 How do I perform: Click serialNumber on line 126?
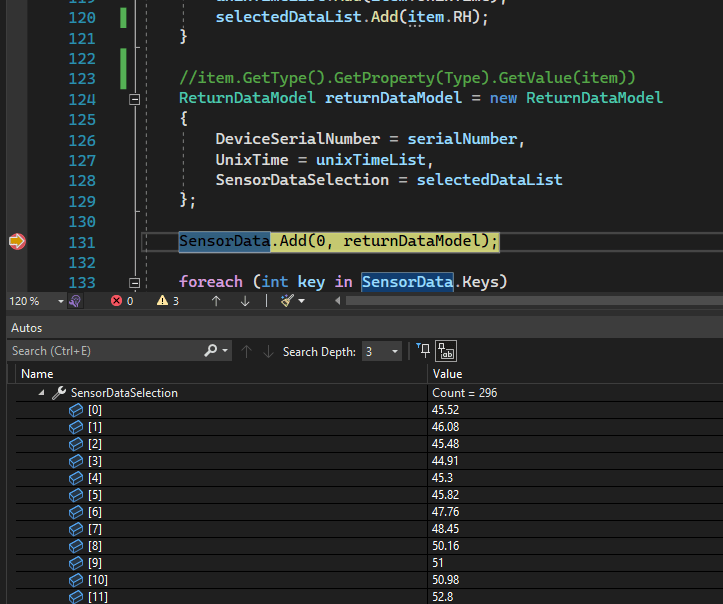click(462, 139)
